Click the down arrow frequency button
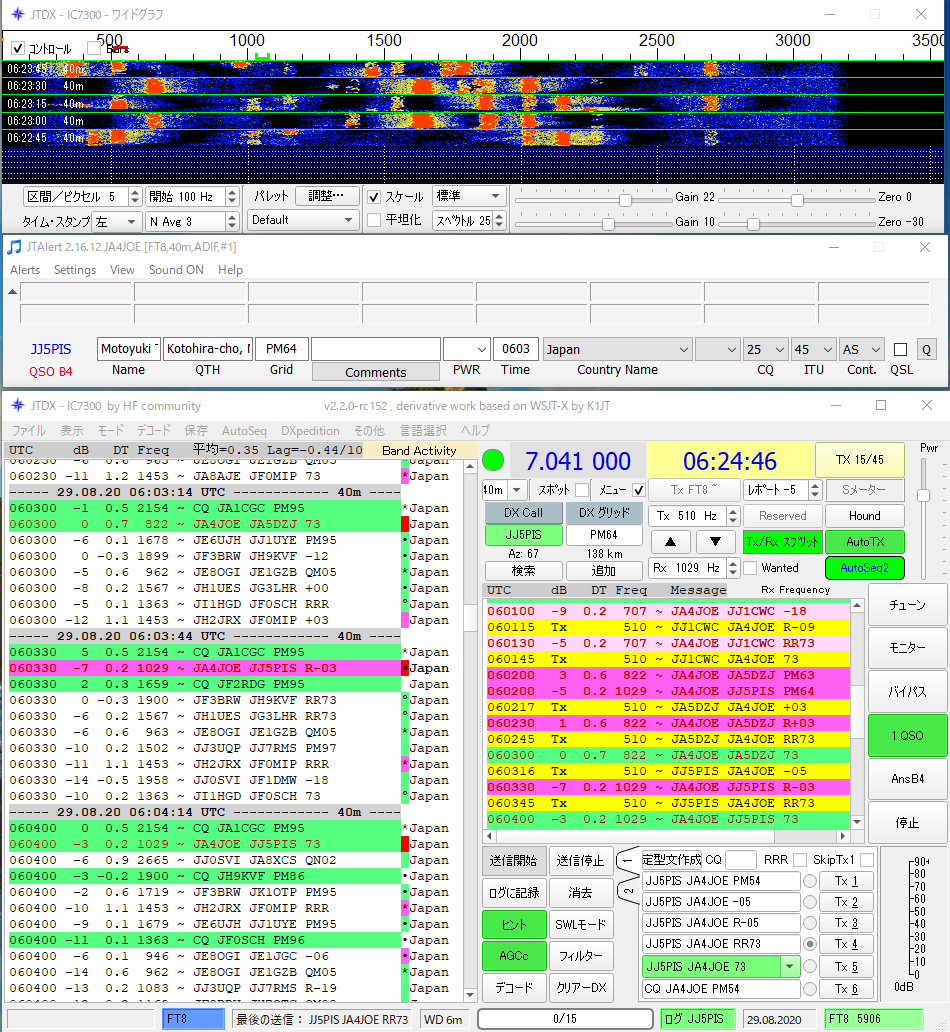Image resolution: width=950 pixels, height=1032 pixels. pos(715,542)
